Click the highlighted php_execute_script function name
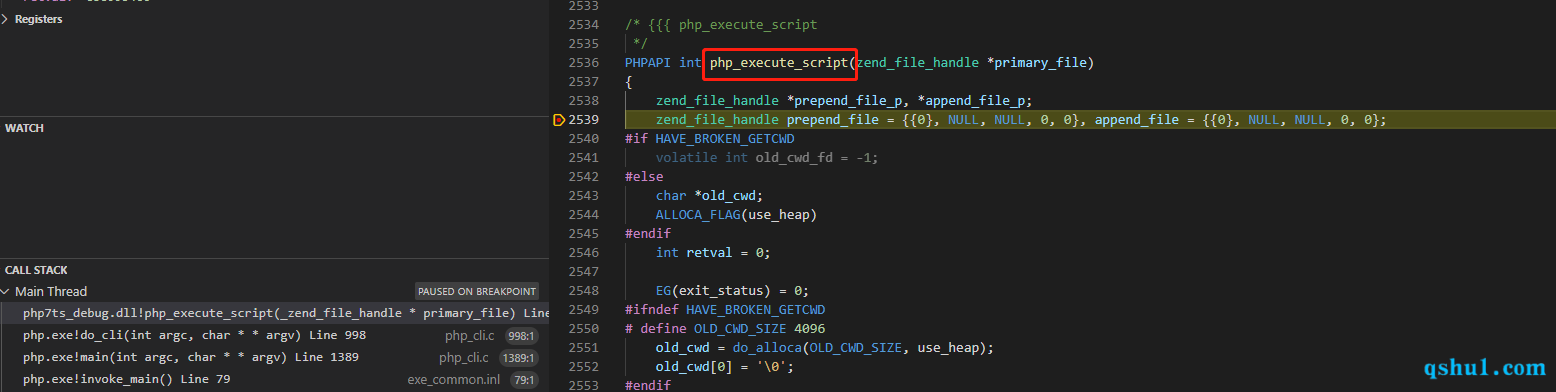This screenshot has width=1556, height=392. 779,63
